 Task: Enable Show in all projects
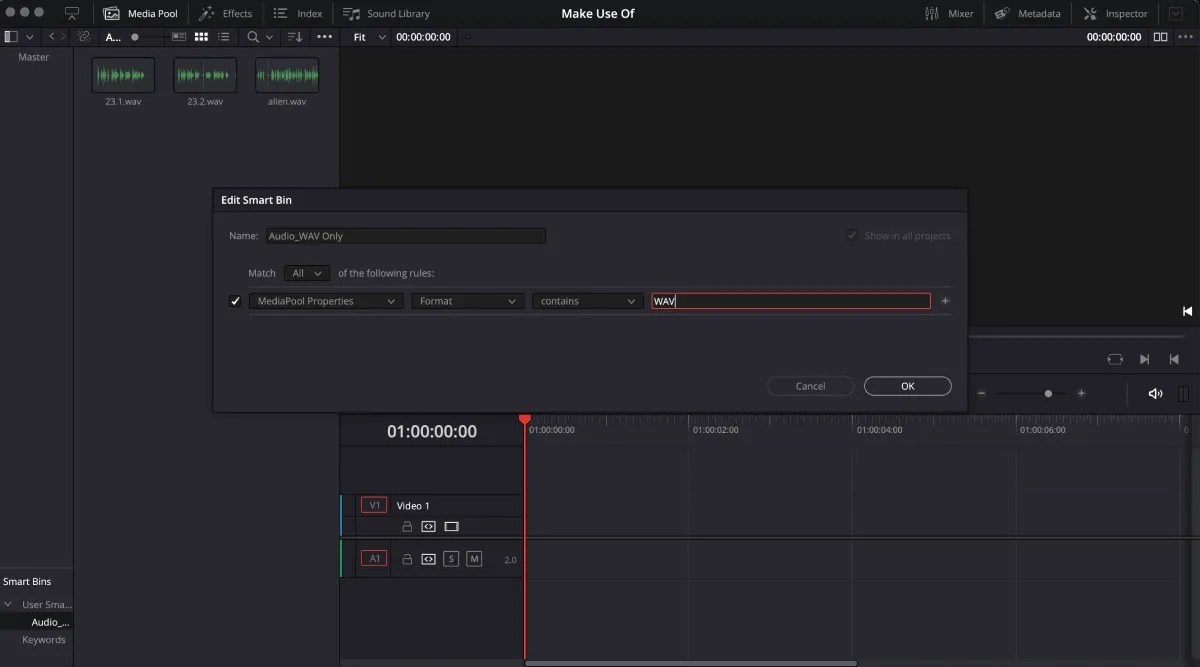pos(853,235)
